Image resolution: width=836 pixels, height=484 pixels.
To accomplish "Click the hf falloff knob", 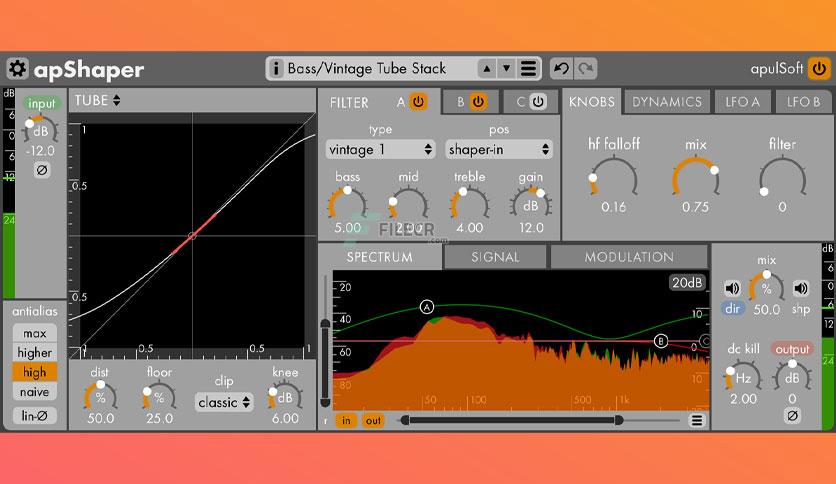I will click(614, 177).
